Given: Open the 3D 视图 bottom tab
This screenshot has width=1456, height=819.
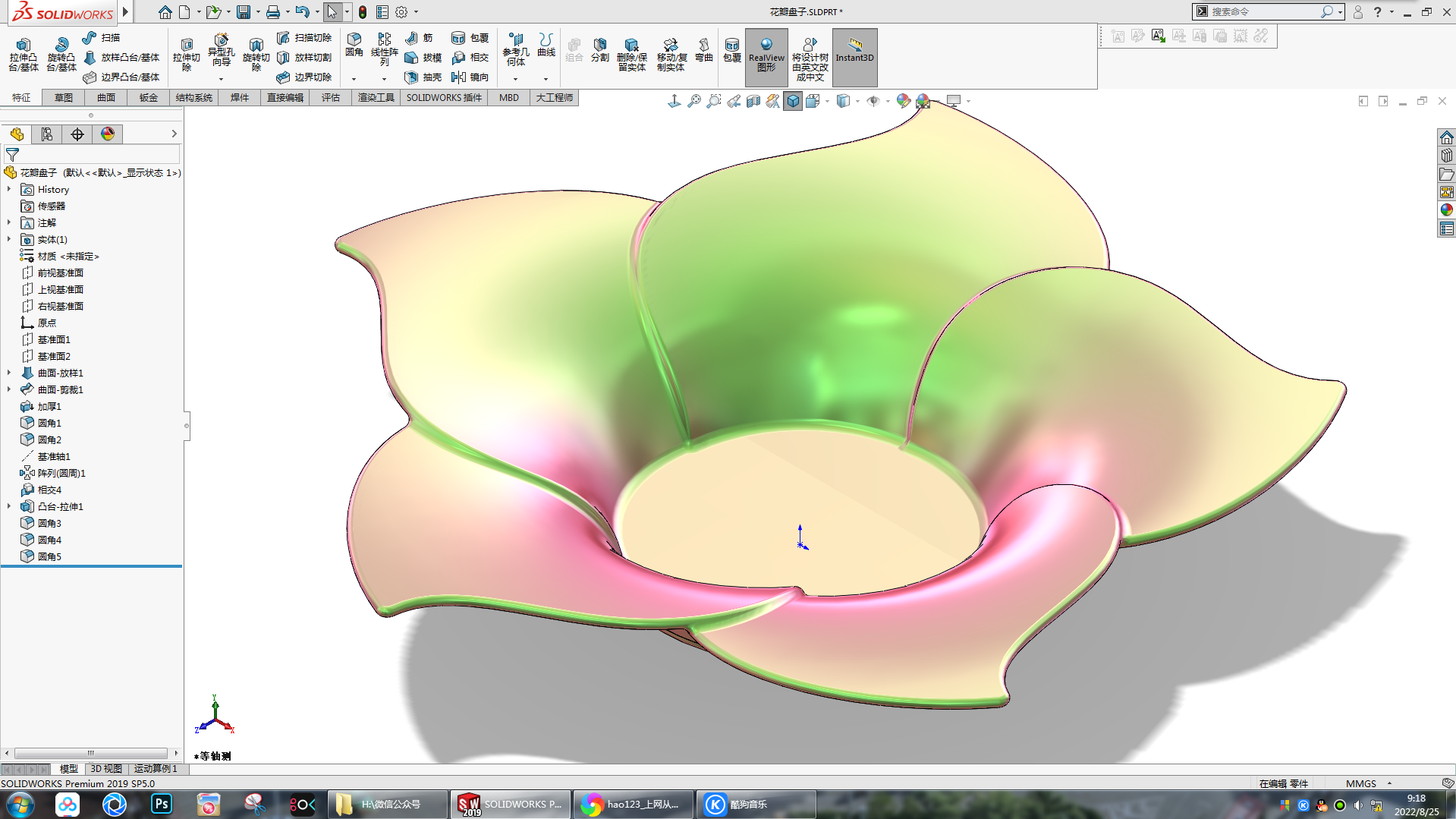Looking at the screenshot, I should 106,769.
